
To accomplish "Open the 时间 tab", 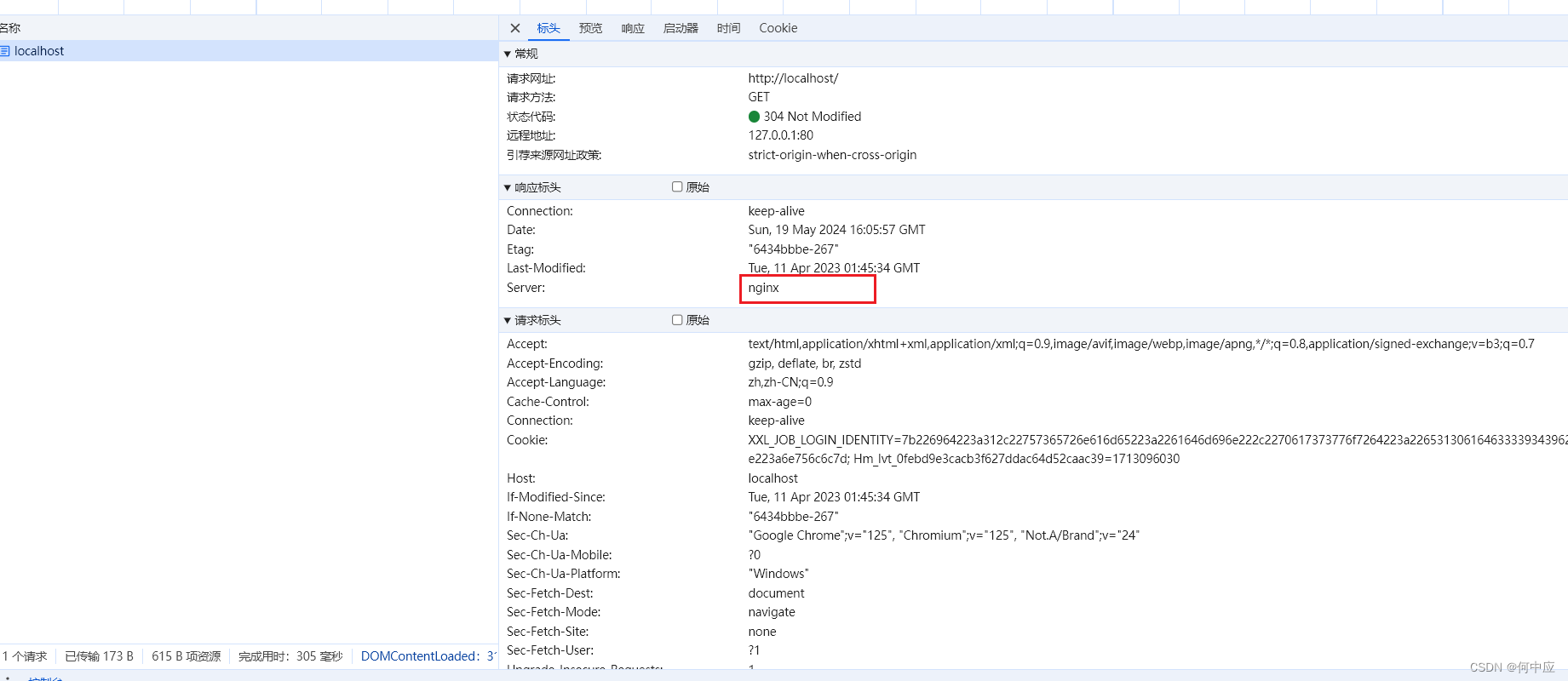I will click(x=728, y=28).
